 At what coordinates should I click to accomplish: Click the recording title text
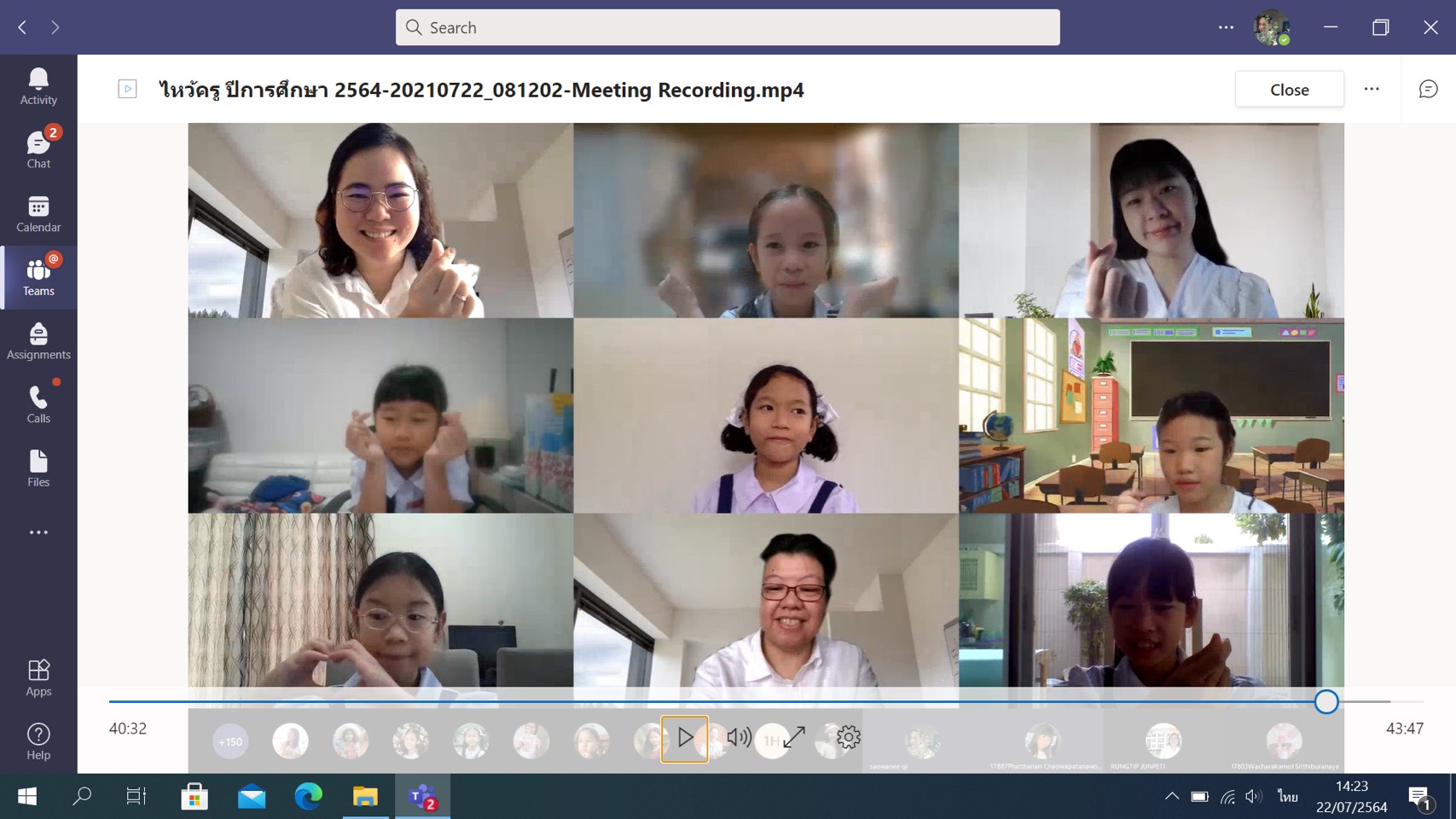481,90
